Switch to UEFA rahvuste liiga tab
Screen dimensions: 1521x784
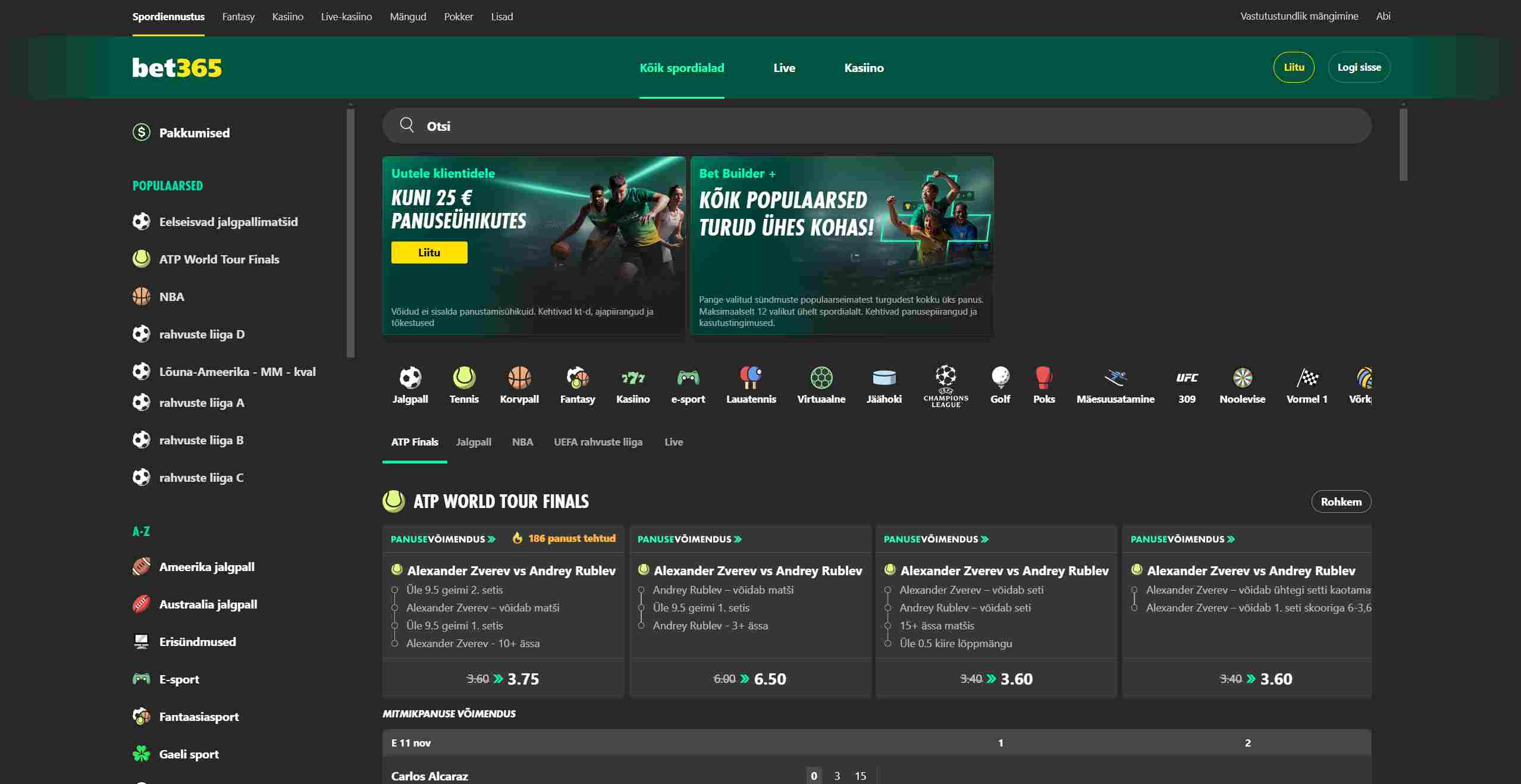598,442
